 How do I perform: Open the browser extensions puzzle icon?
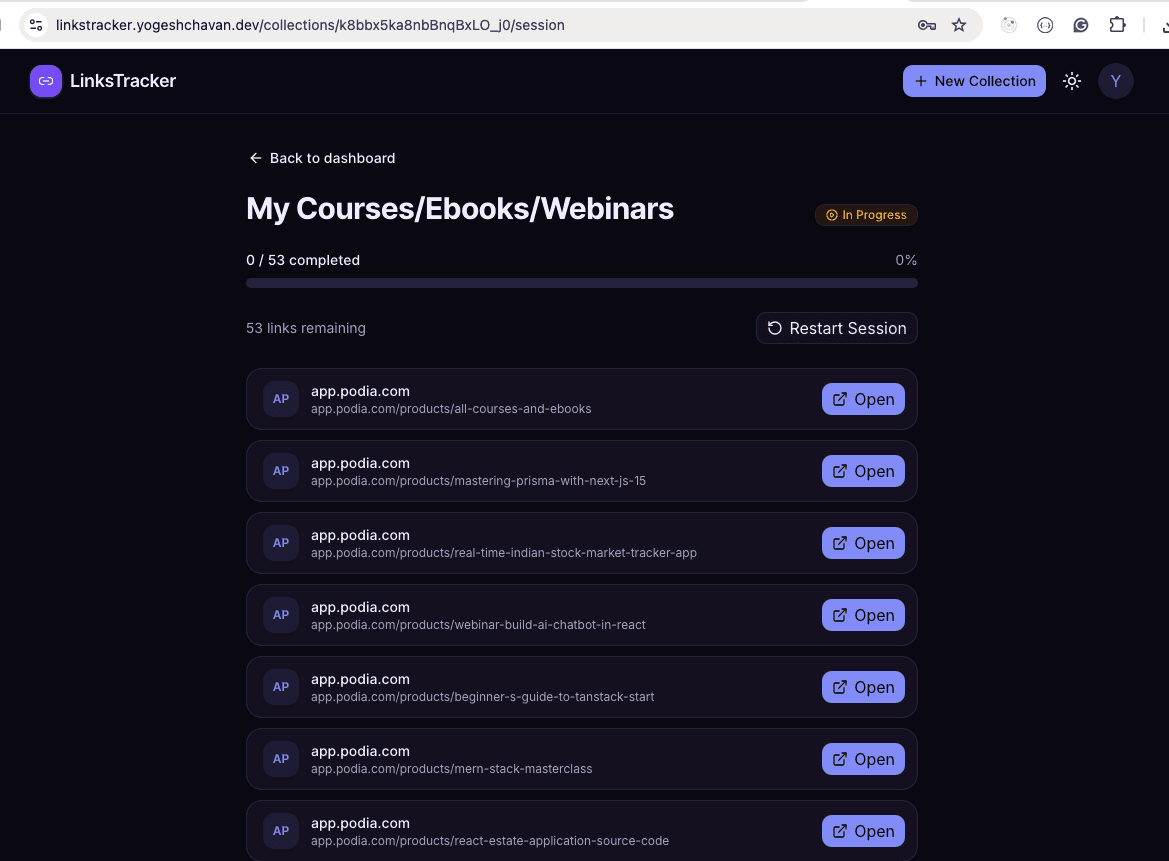pyautogui.click(x=1117, y=25)
